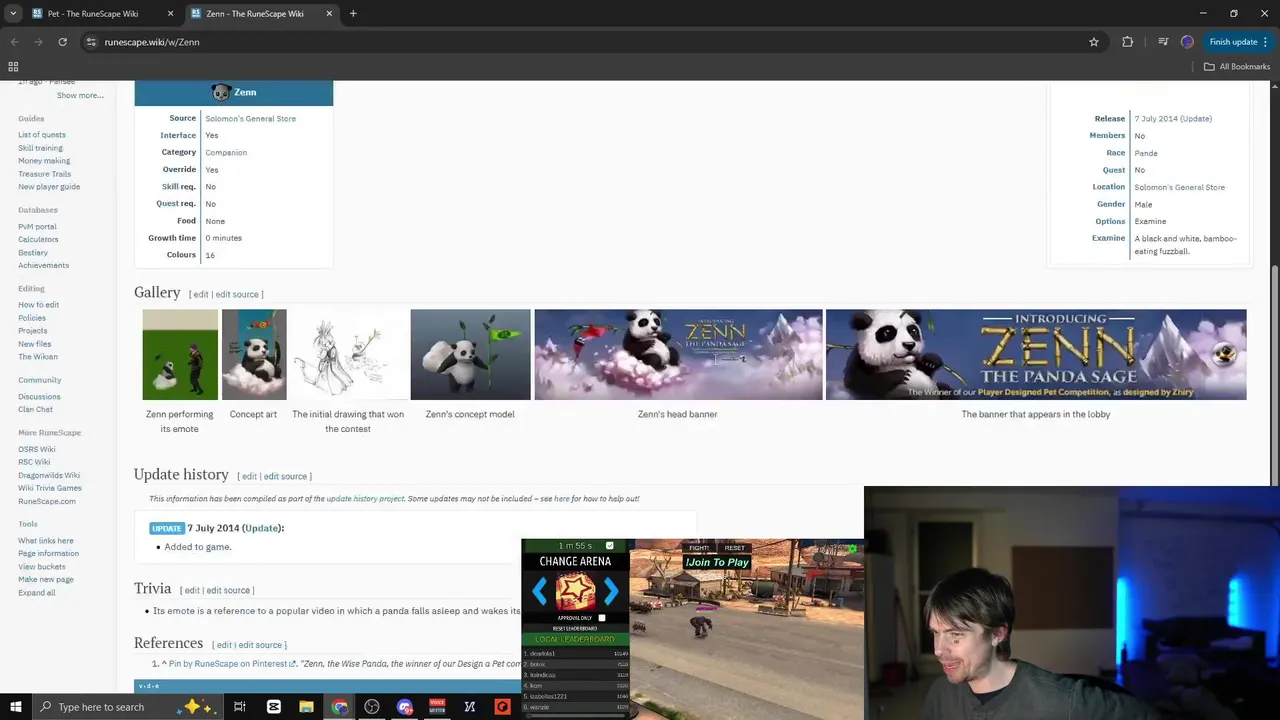Image resolution: width=1280 pixels, height=720 pixels.
Task: Open OBS Studio from the taskbar
Action: (x=372, y=707)
